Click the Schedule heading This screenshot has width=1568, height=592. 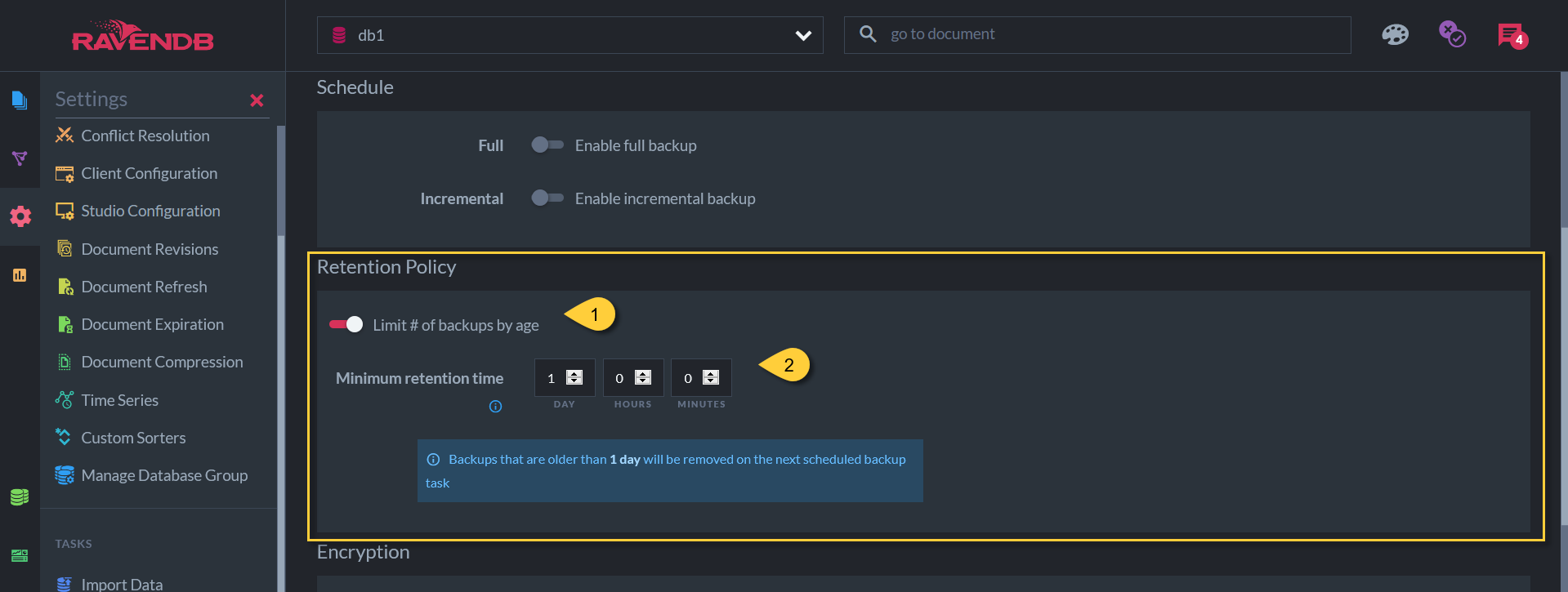tap(355, 87)
